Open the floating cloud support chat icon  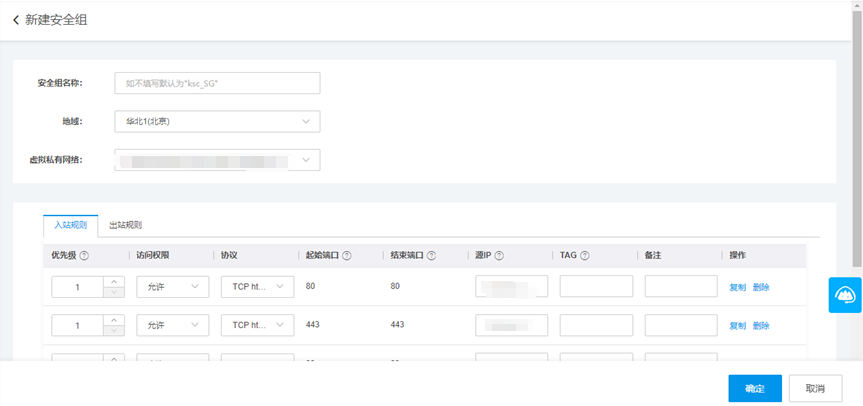pos(845,295)
